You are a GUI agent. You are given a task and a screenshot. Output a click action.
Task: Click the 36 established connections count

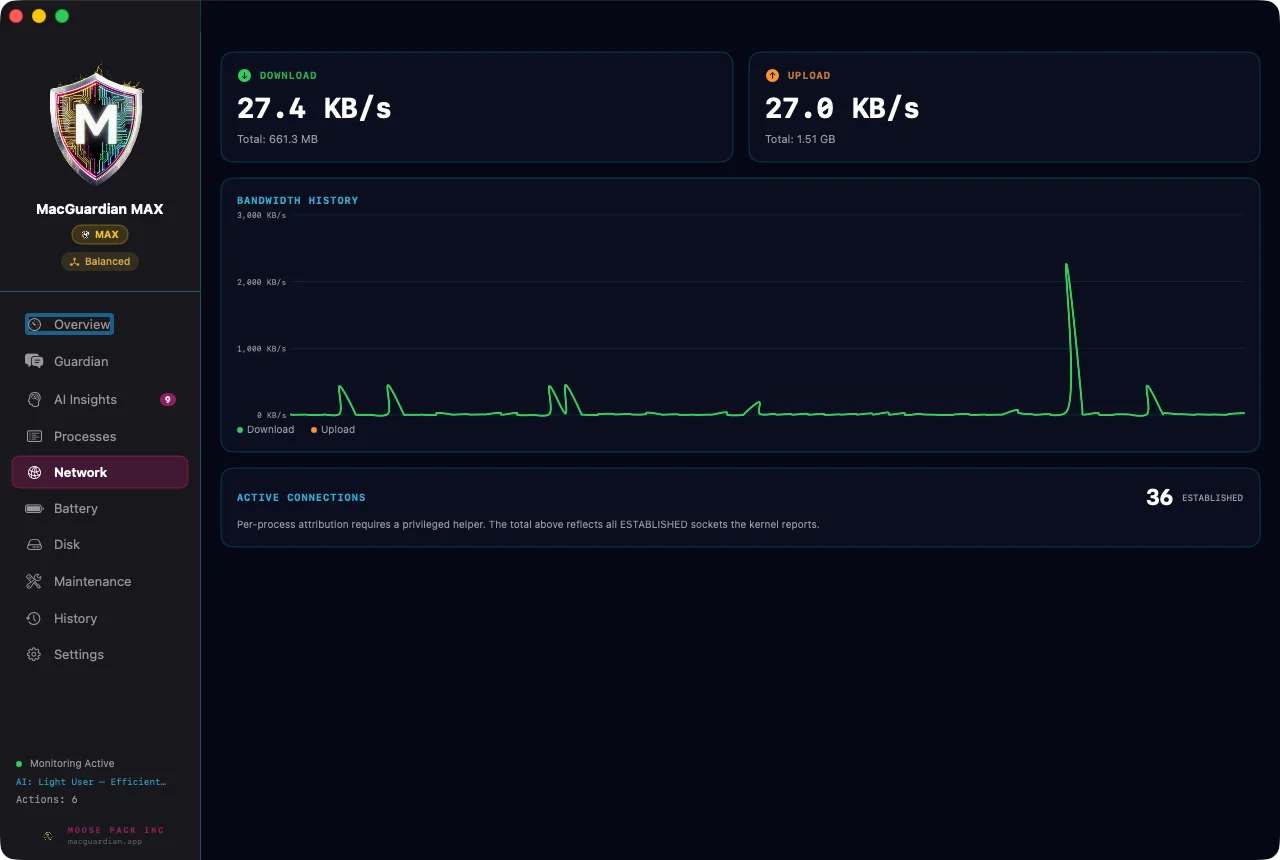1159,497
